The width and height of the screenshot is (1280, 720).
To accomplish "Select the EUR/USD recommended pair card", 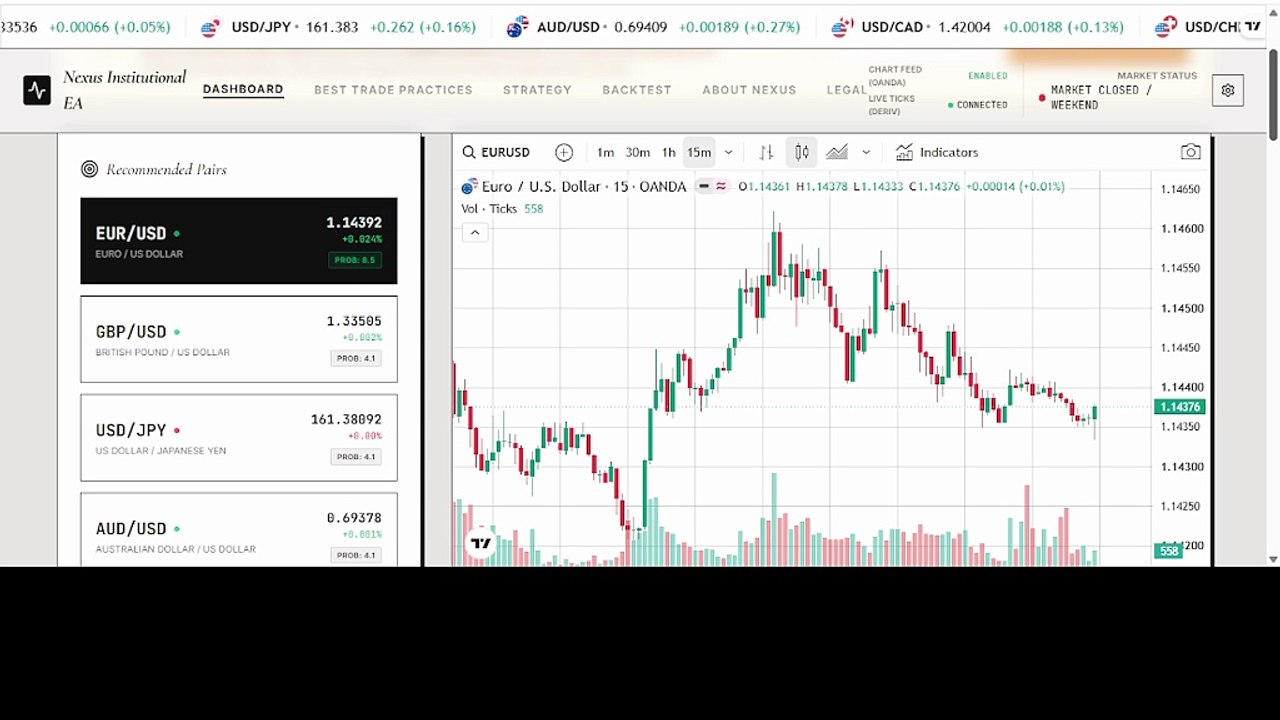I will (239, 241).
